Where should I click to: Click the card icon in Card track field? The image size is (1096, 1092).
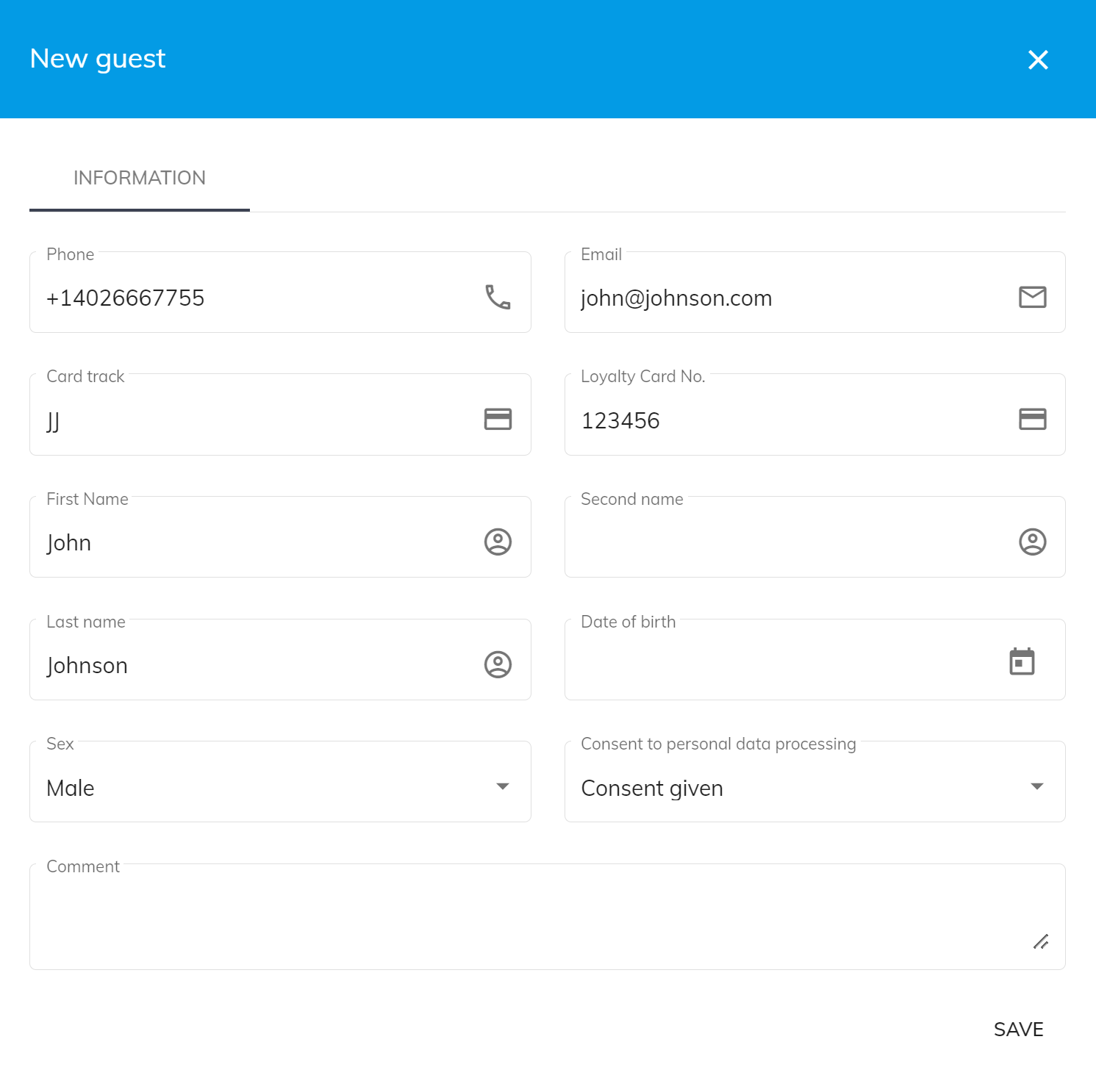[498, 419]
